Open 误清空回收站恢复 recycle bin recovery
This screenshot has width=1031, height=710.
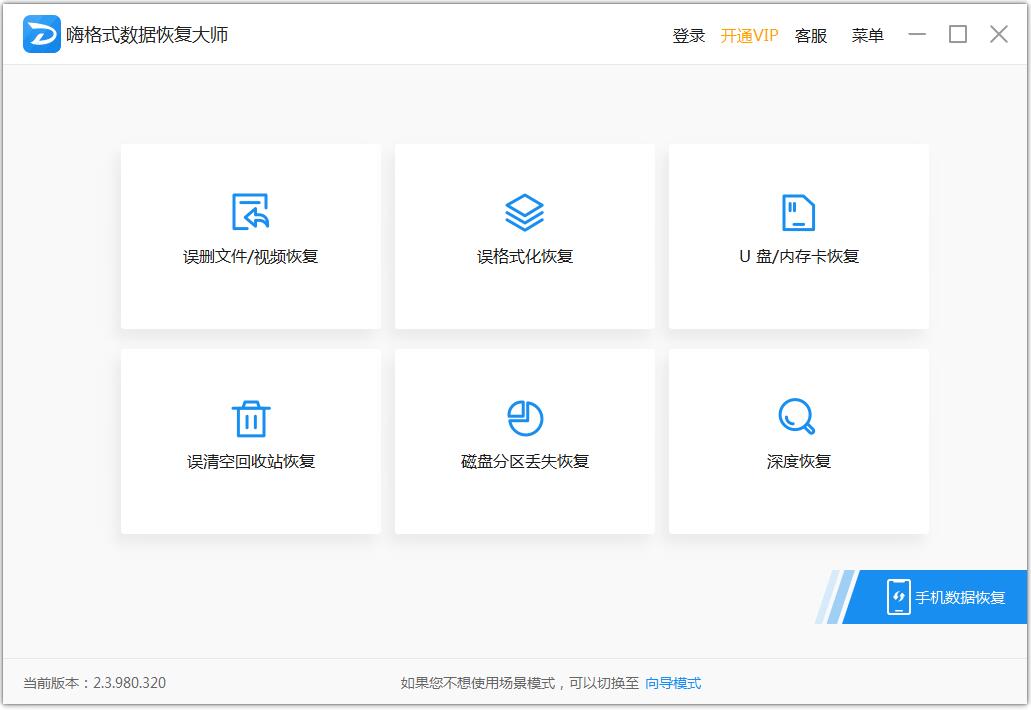tap(249, 441)
